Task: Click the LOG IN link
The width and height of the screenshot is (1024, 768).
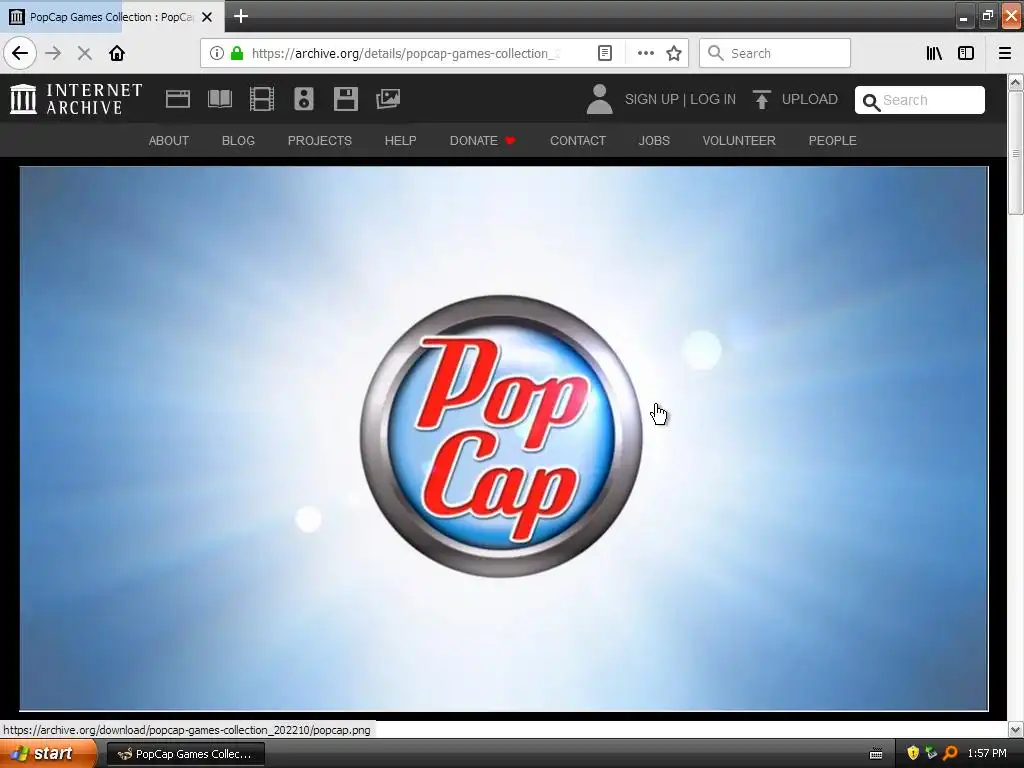Action: [x=713, y=99]
